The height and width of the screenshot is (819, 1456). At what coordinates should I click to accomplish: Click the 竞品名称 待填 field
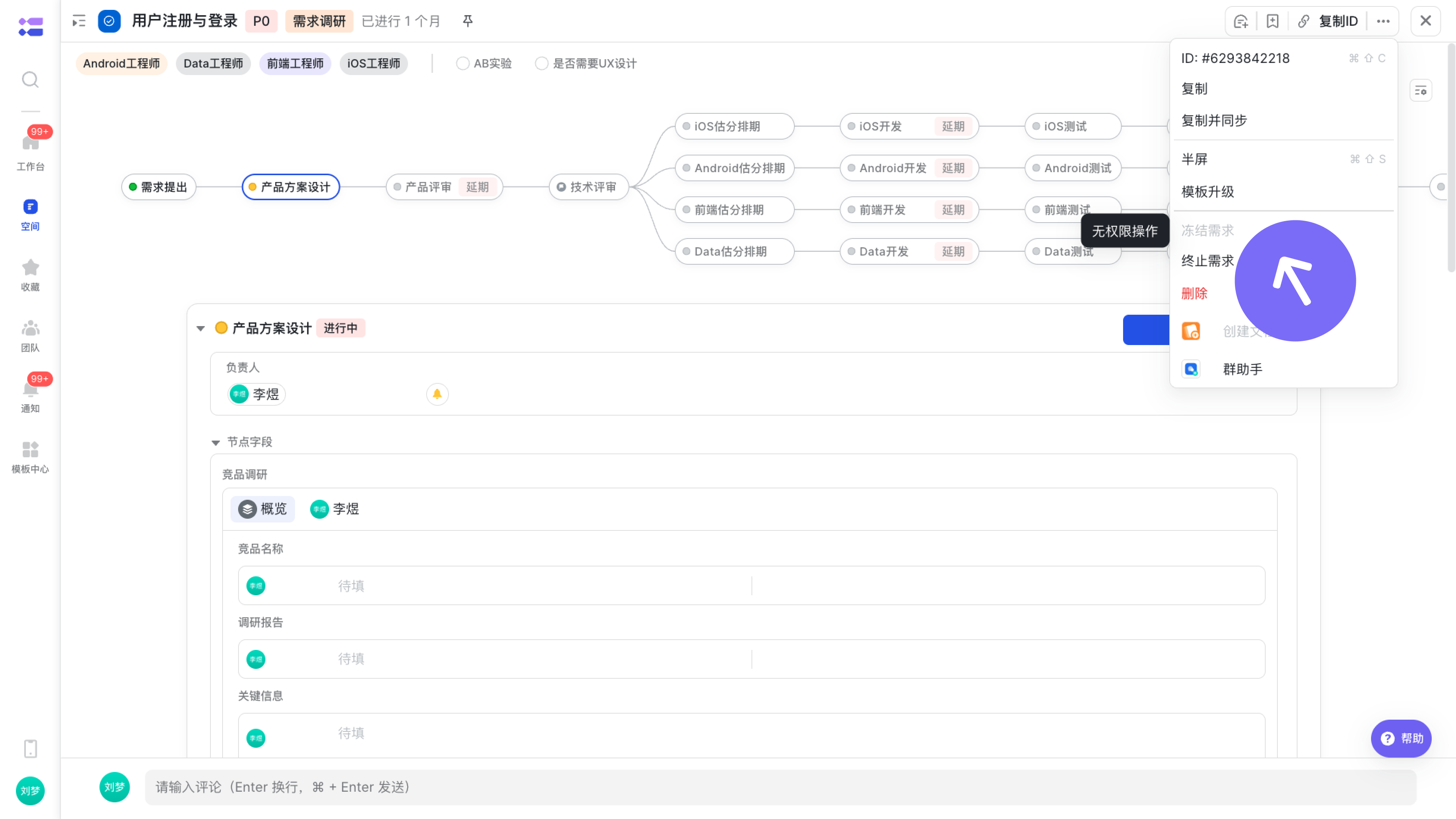point(751,585)
